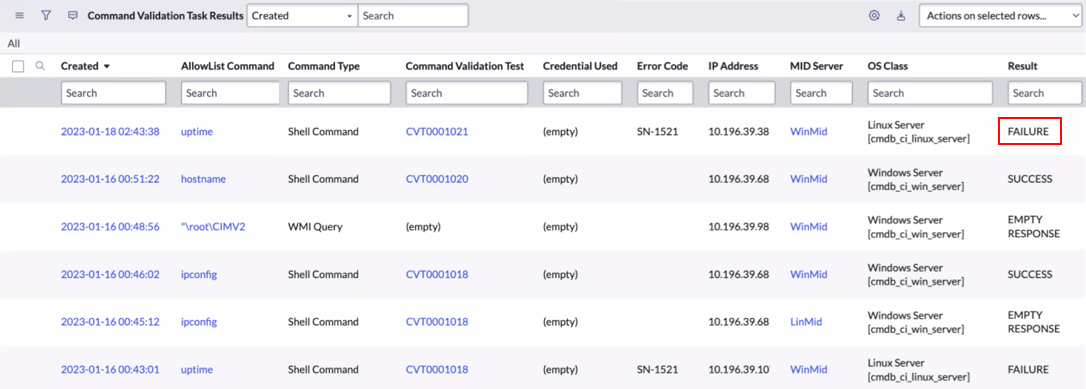The image size is (1086, 389).
Task: Sort by Created column header arrow
Action: [x=107, y=66]
